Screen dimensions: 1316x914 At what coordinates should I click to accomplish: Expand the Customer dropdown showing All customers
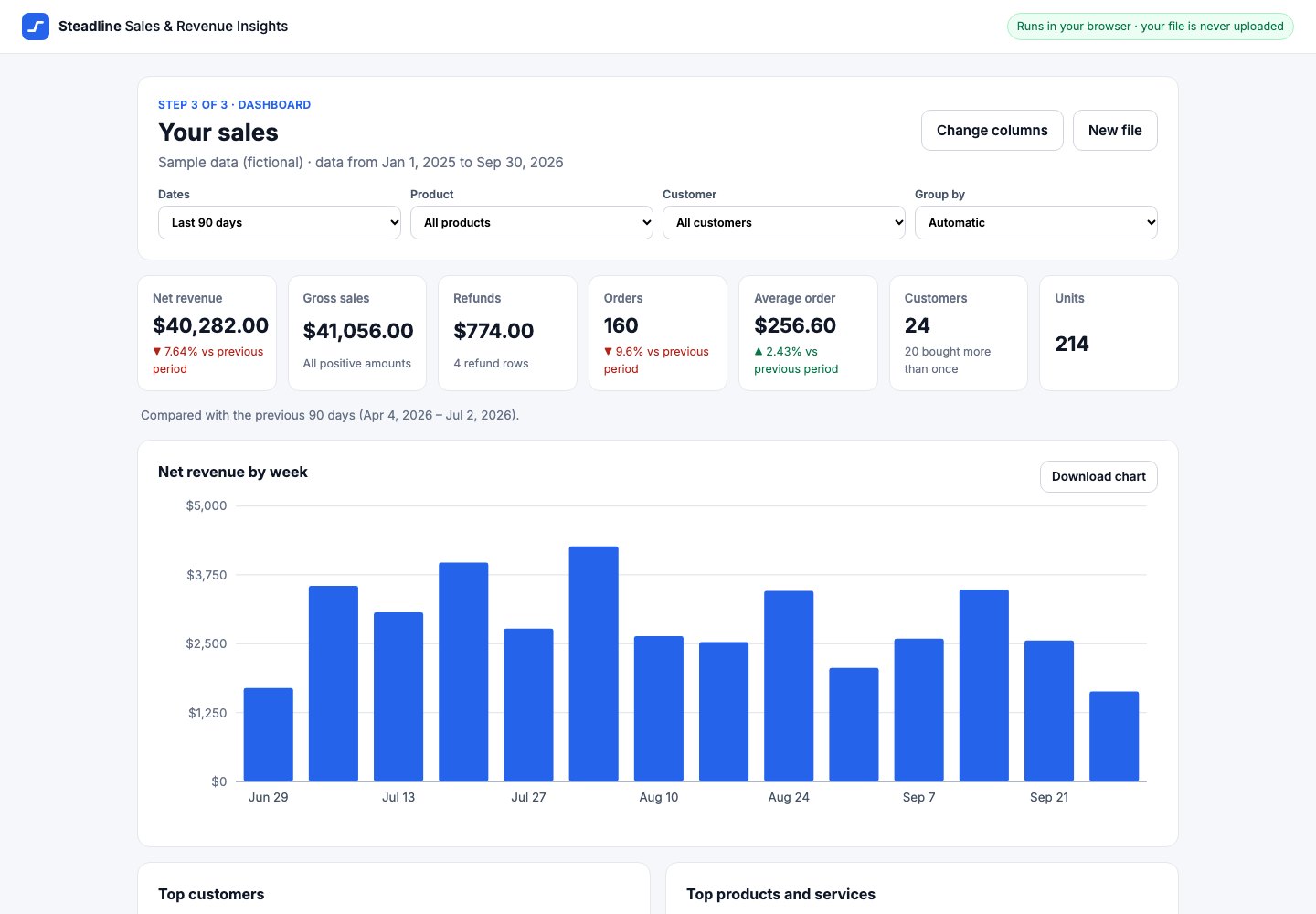[x=784, y=222]
